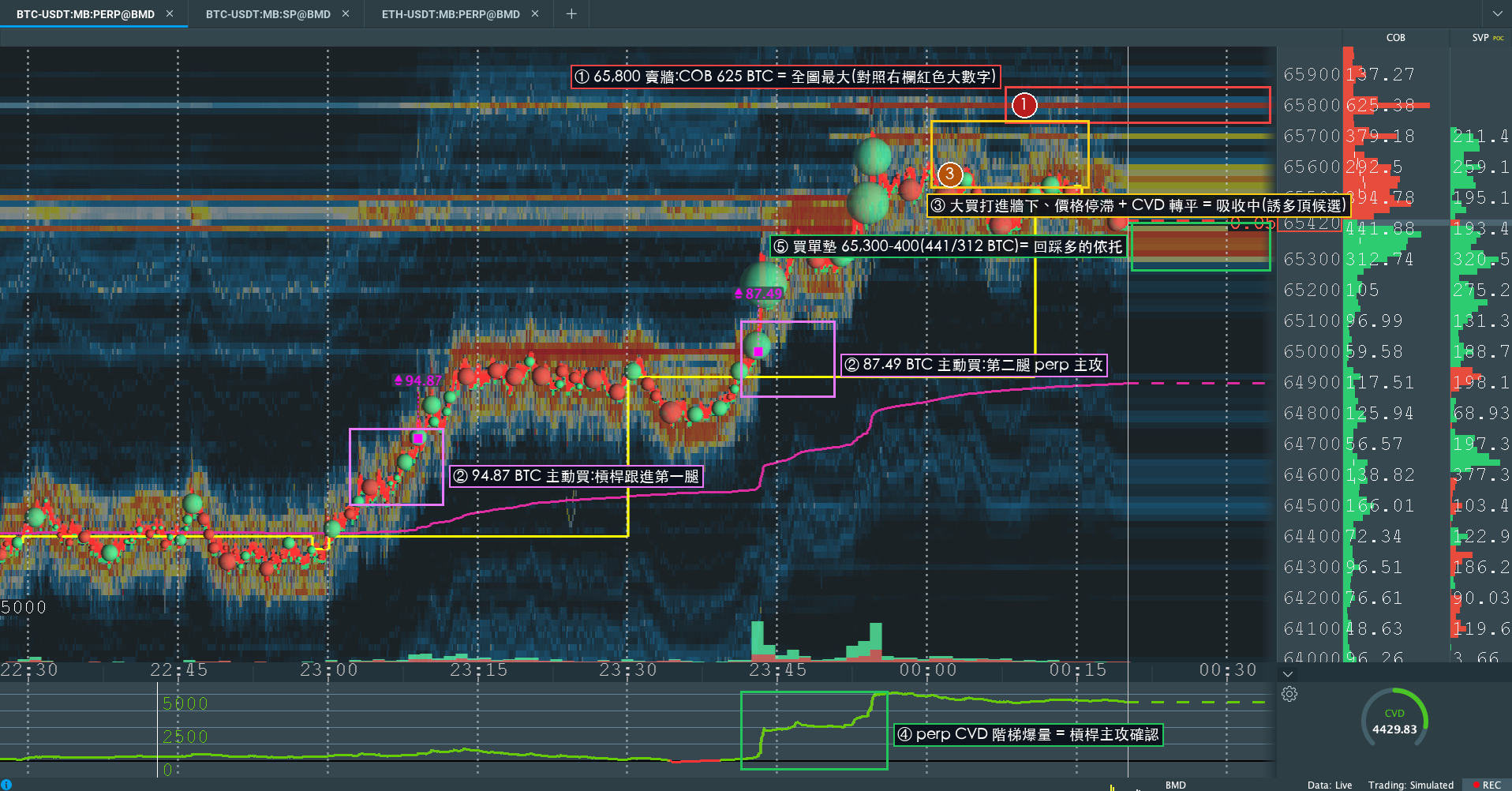Click the Data: Live status
The width and height of the screenshot is (1512, 791).
pos(1330,785)
